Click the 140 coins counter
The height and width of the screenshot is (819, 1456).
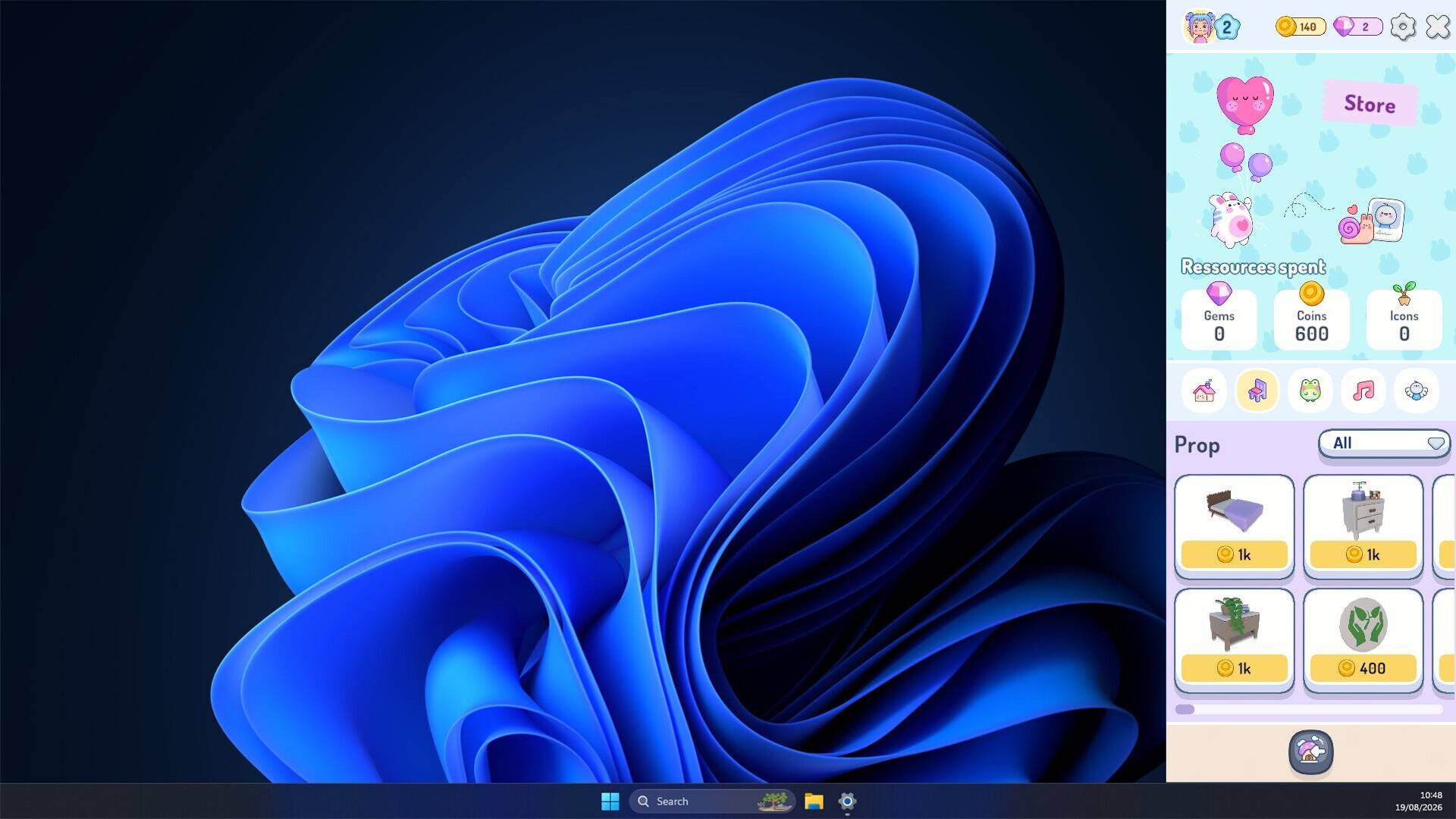[x=1301, y=27]
